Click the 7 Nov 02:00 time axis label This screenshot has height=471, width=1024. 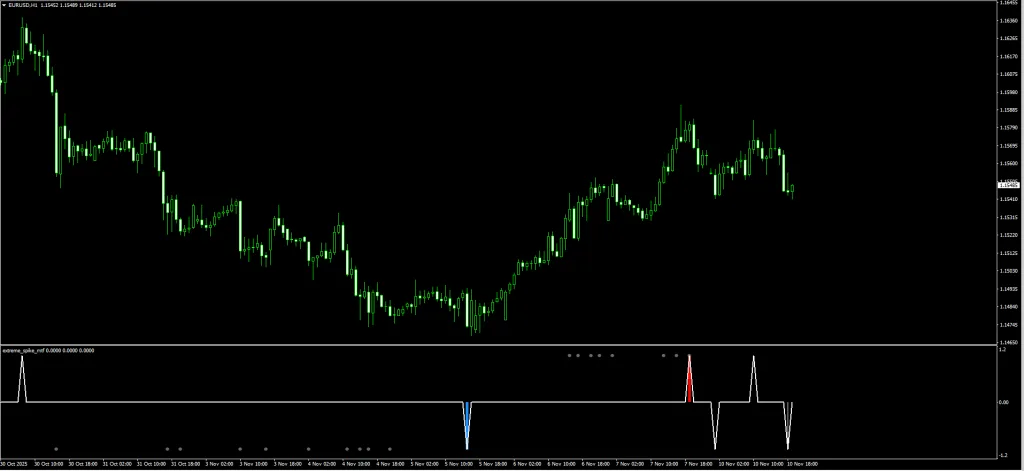[x=630, y=464]
